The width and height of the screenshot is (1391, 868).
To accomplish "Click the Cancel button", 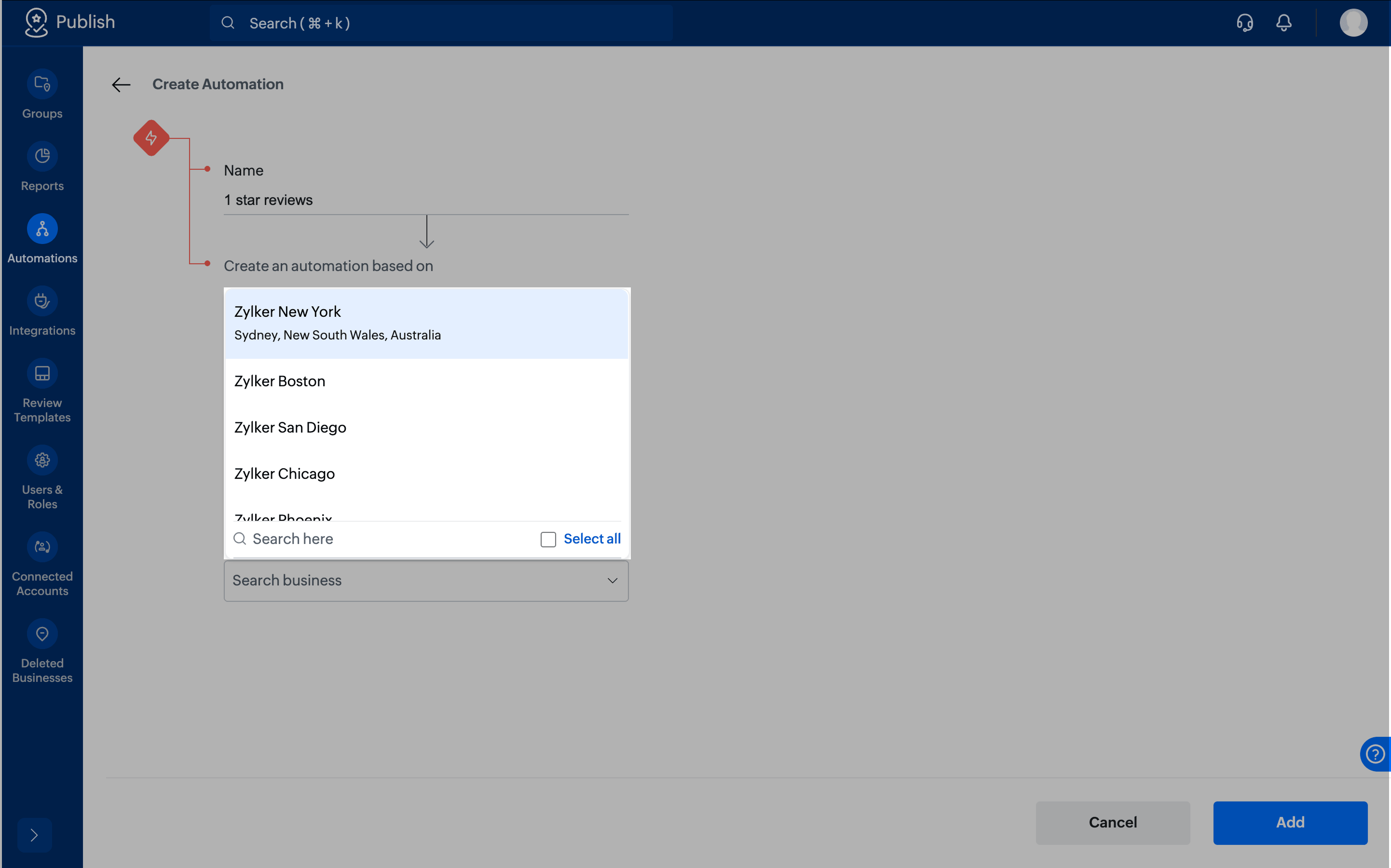I will [1113, 822].
